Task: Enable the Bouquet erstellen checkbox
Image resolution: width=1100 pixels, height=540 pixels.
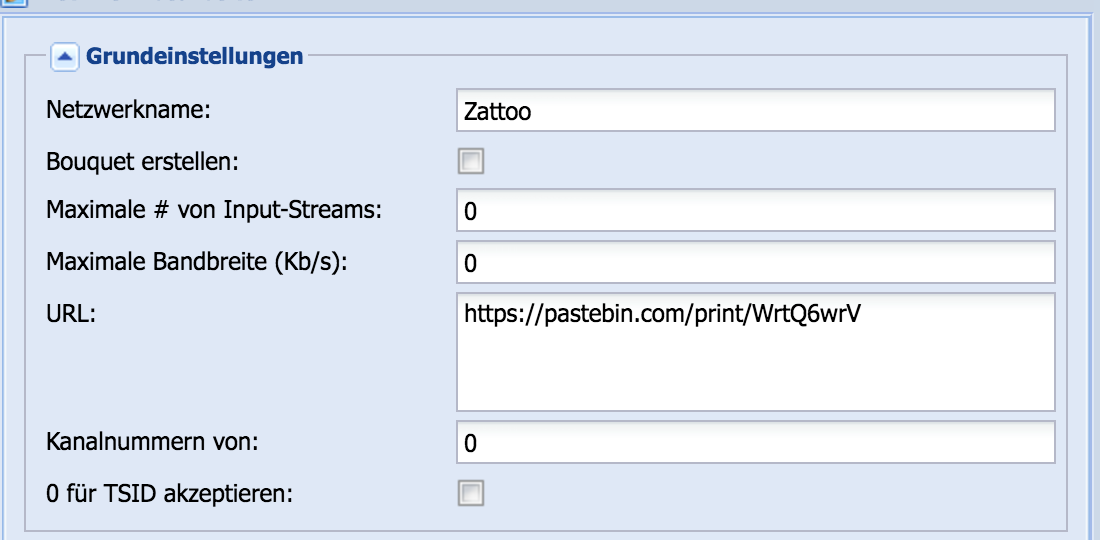Action: tap(471, 162)
